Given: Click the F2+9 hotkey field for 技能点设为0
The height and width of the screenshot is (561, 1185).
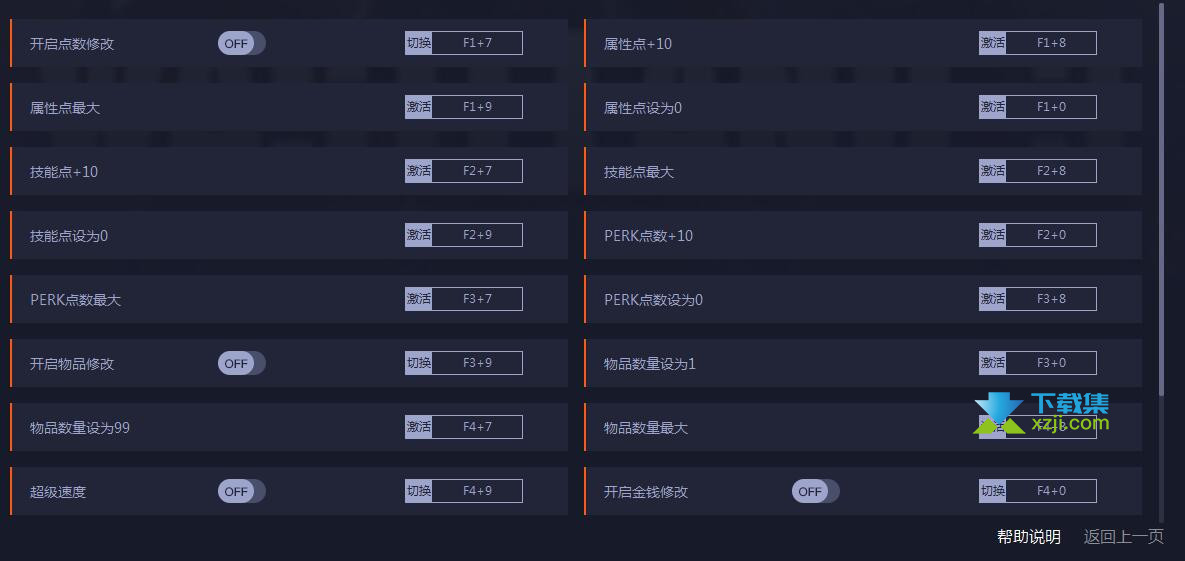Looking at the screenshot, I should [x=477, y=235].
